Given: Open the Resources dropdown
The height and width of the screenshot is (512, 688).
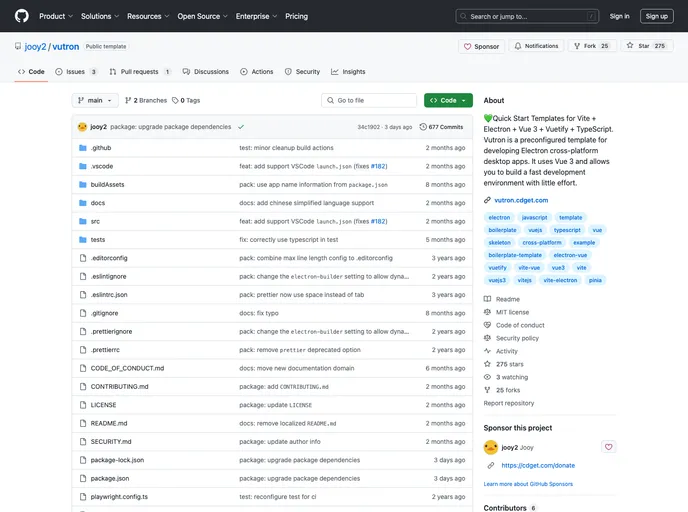Looking at the screenshot, I should (x=148, y=16).
